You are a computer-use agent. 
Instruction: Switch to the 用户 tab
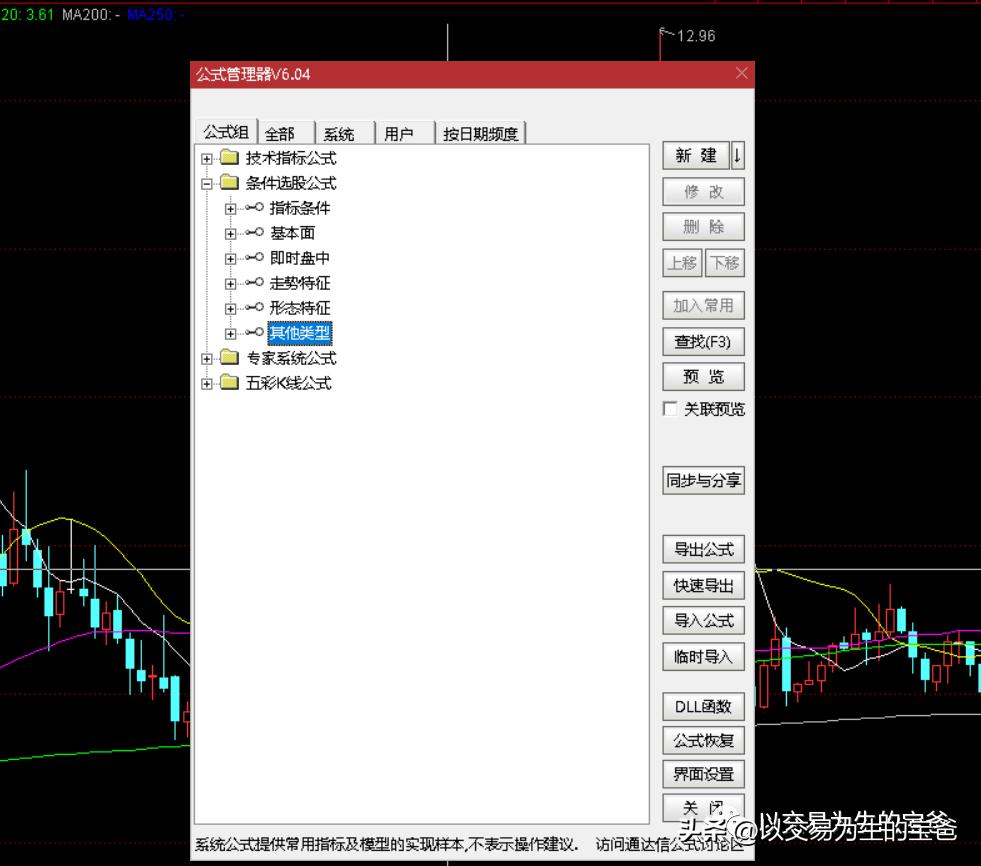[404, 134]
